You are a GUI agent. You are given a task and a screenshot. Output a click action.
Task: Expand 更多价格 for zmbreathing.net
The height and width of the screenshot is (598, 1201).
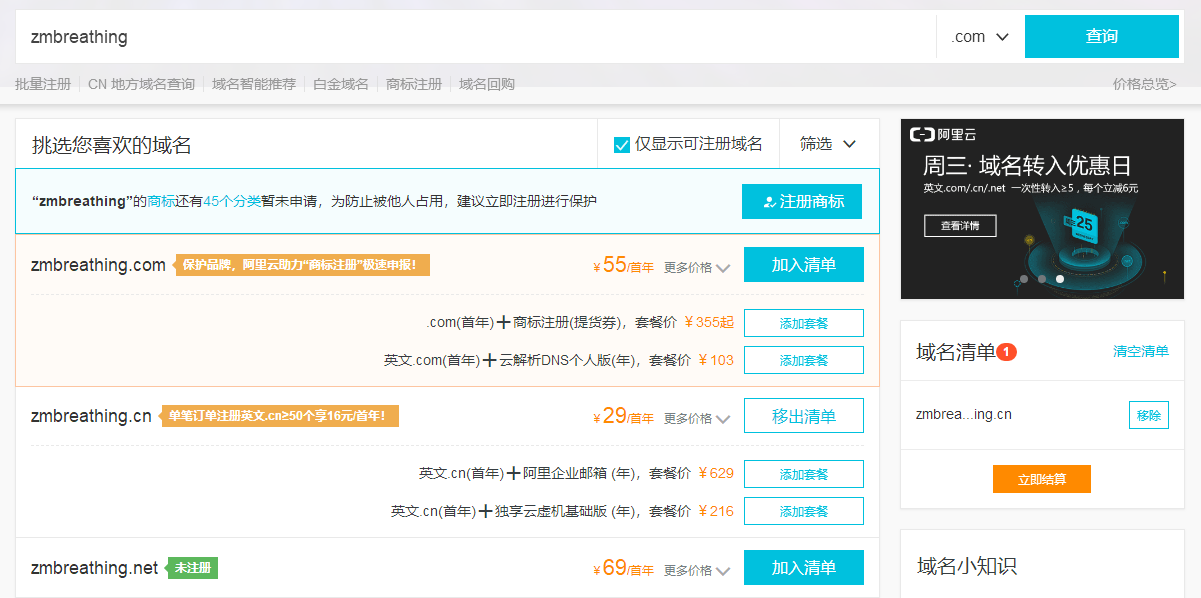point(697,571)
